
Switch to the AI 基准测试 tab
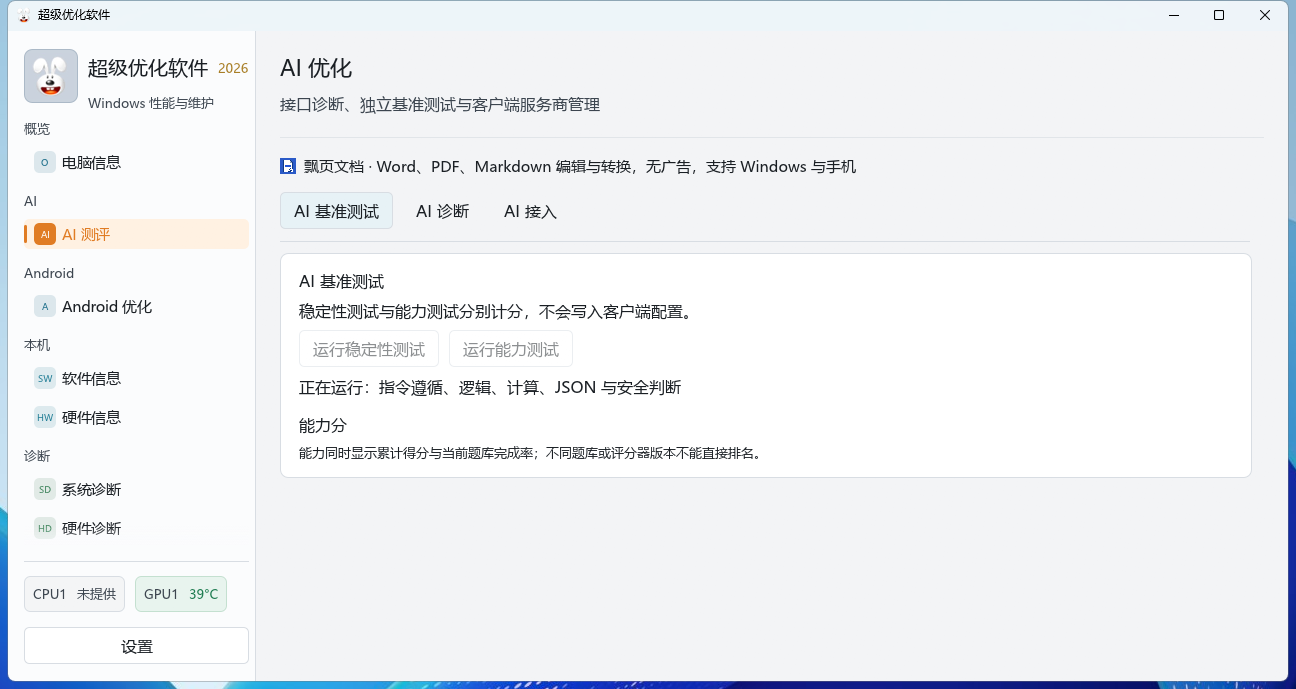(336, 211)
